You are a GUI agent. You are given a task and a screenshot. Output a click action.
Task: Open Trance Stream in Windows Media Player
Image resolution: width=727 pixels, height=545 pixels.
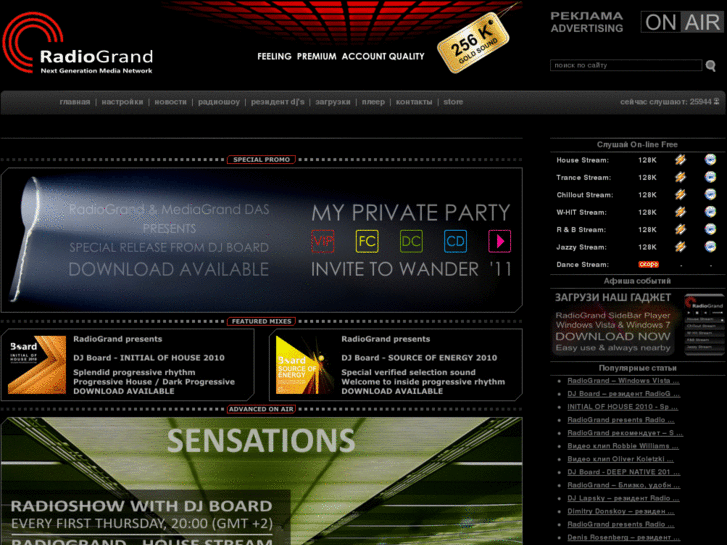pos(710,177)
